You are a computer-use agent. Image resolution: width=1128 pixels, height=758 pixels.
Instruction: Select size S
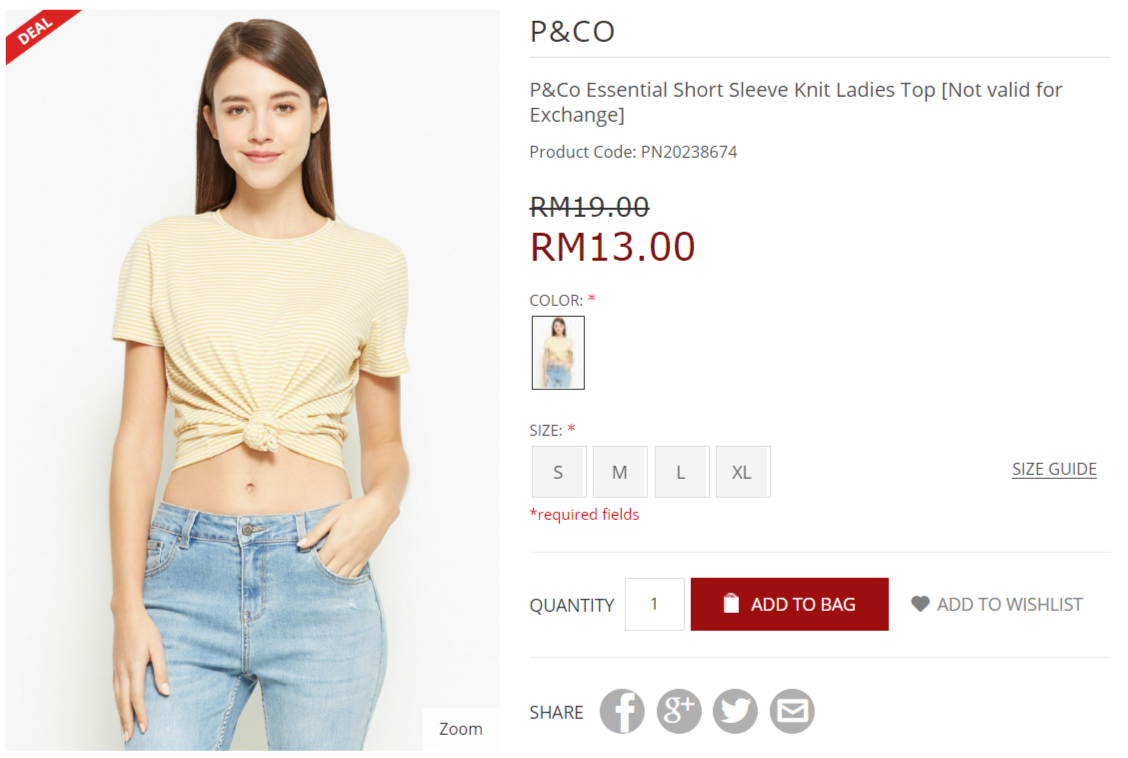coord(559,472)
